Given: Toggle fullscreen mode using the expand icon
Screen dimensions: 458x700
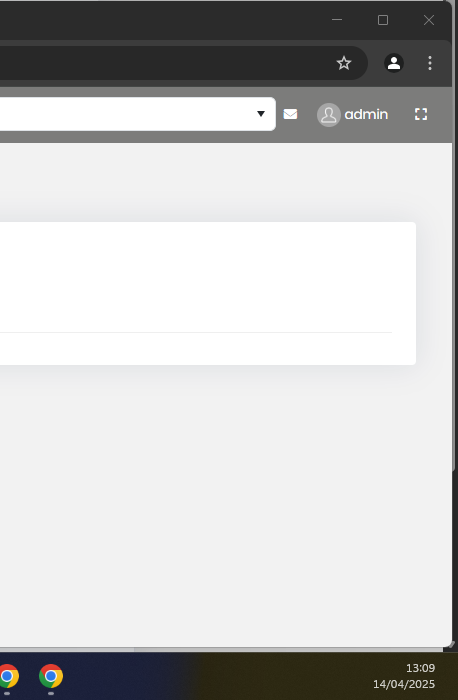Looking at the screenshot, I should (421, 114).
